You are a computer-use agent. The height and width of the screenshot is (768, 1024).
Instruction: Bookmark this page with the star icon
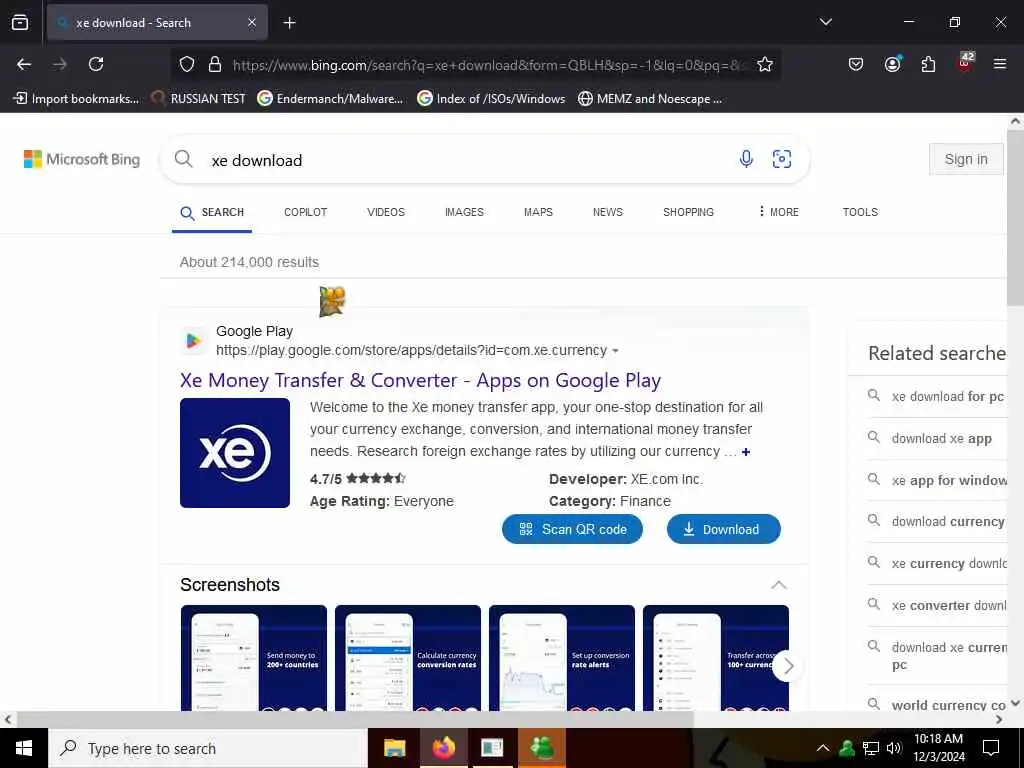765,64
